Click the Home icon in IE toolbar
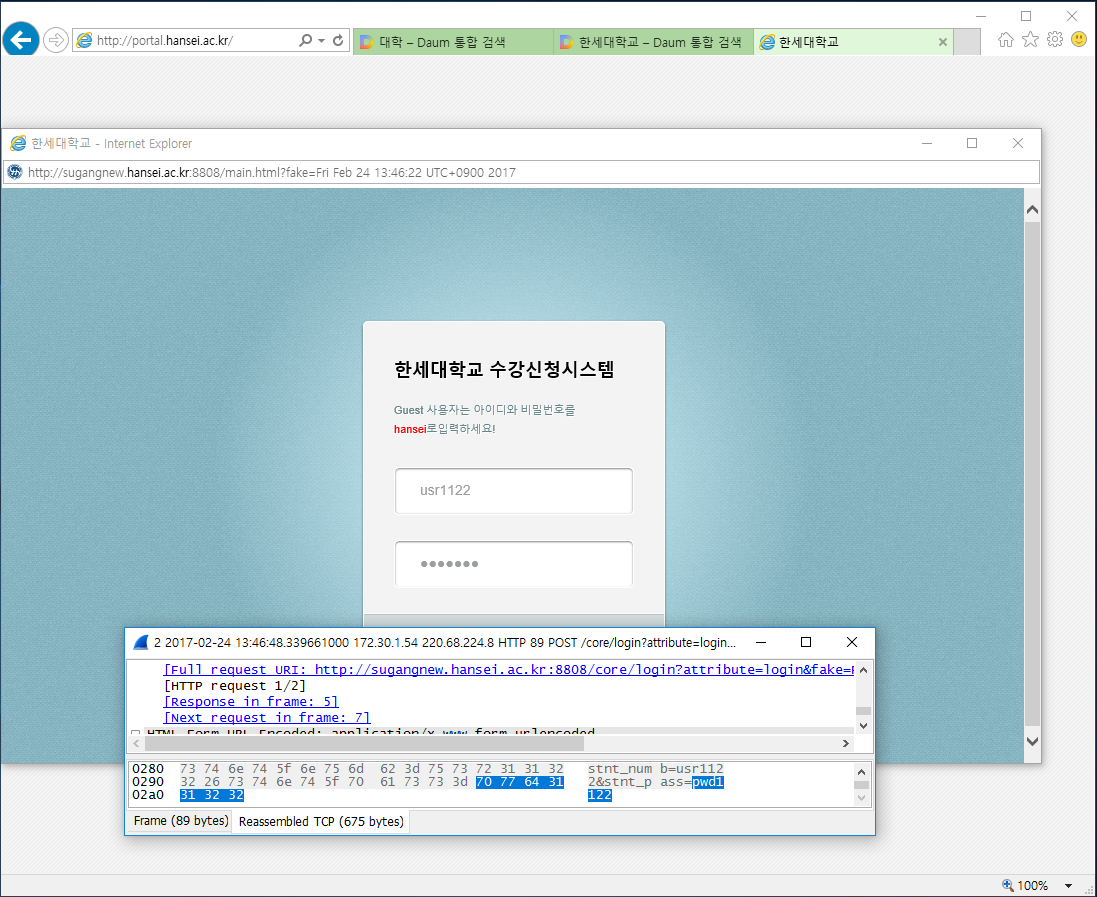The width and height of the screenshot is (1097, 897). click(x=1005, y=40)
